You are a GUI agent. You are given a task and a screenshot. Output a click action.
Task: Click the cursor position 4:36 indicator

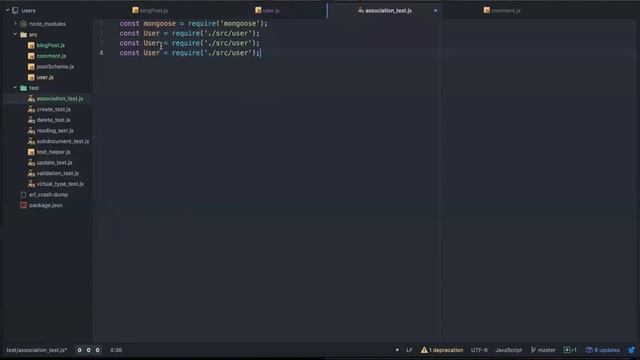pyautogui.click(x=116, y=350)
